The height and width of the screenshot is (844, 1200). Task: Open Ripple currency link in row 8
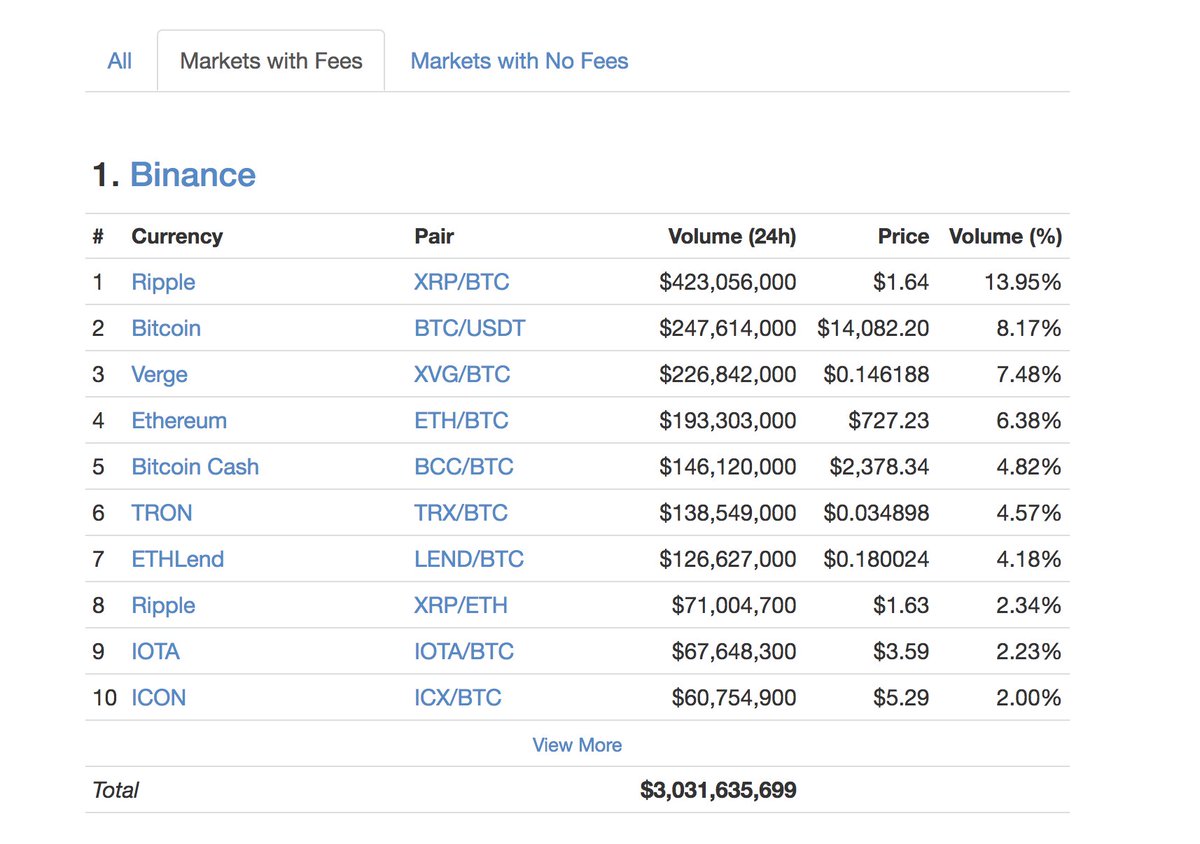pos(163,606)
